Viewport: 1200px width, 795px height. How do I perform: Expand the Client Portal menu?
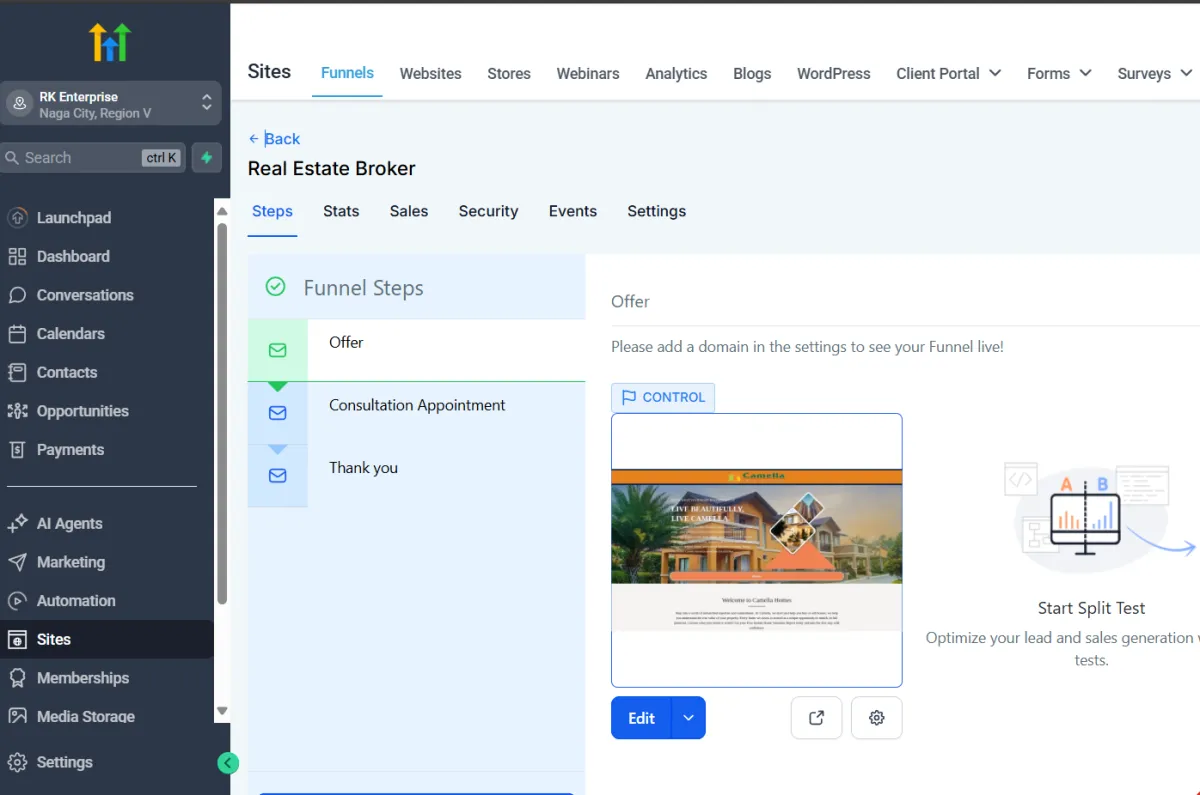[948, 74]
